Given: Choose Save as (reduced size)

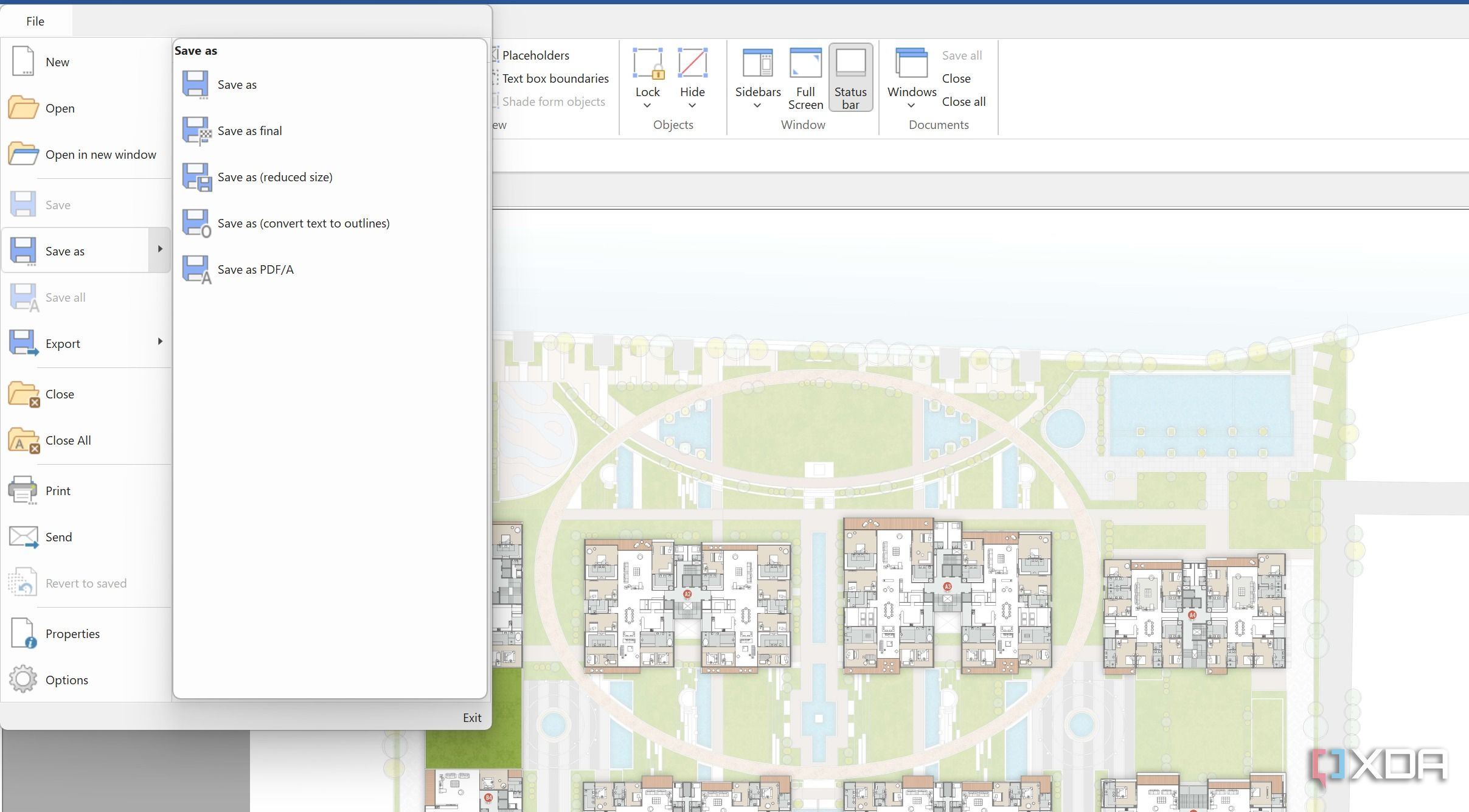Looking at the screenshot, I should (330, 177).
